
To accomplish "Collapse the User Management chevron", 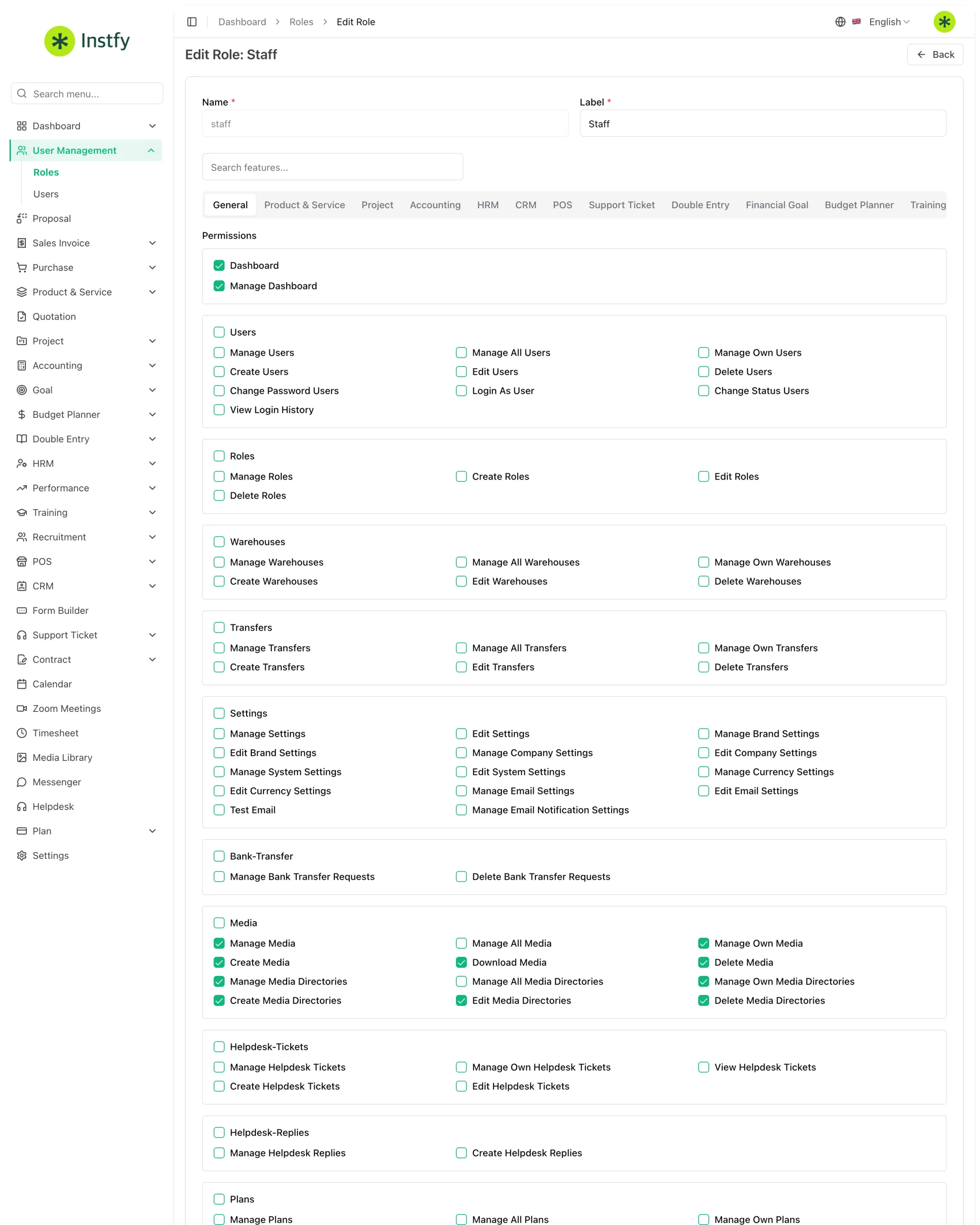I will pos(151,151).
